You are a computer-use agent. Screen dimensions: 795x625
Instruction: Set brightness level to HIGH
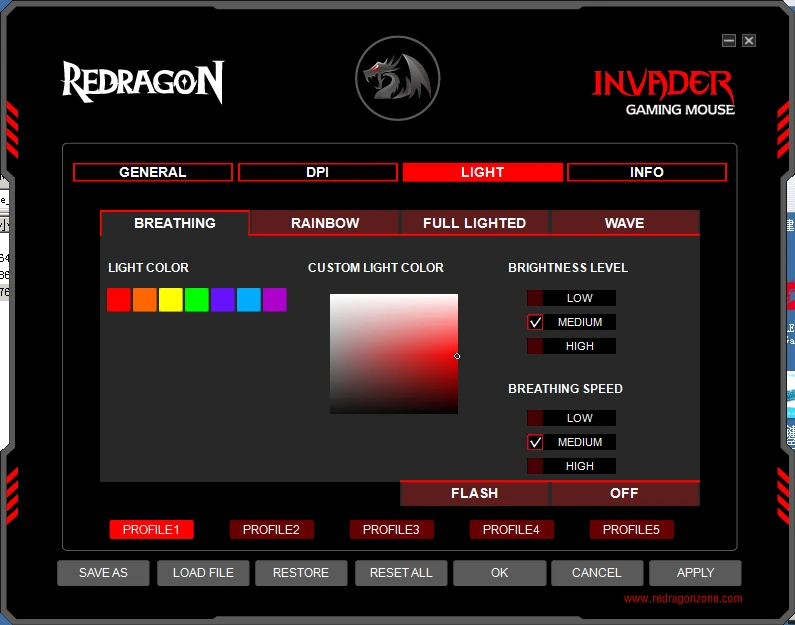571,346
